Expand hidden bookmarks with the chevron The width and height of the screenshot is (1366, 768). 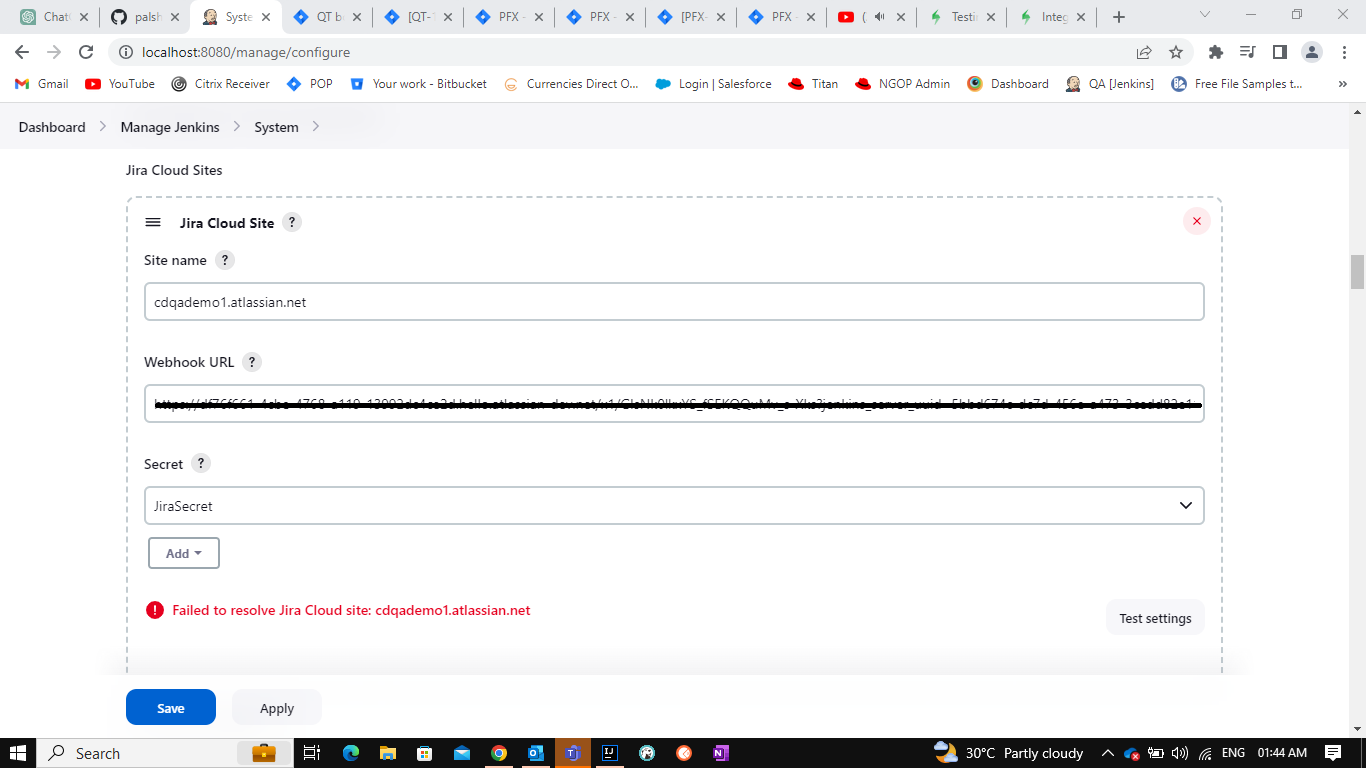(x=1341, y=84)
